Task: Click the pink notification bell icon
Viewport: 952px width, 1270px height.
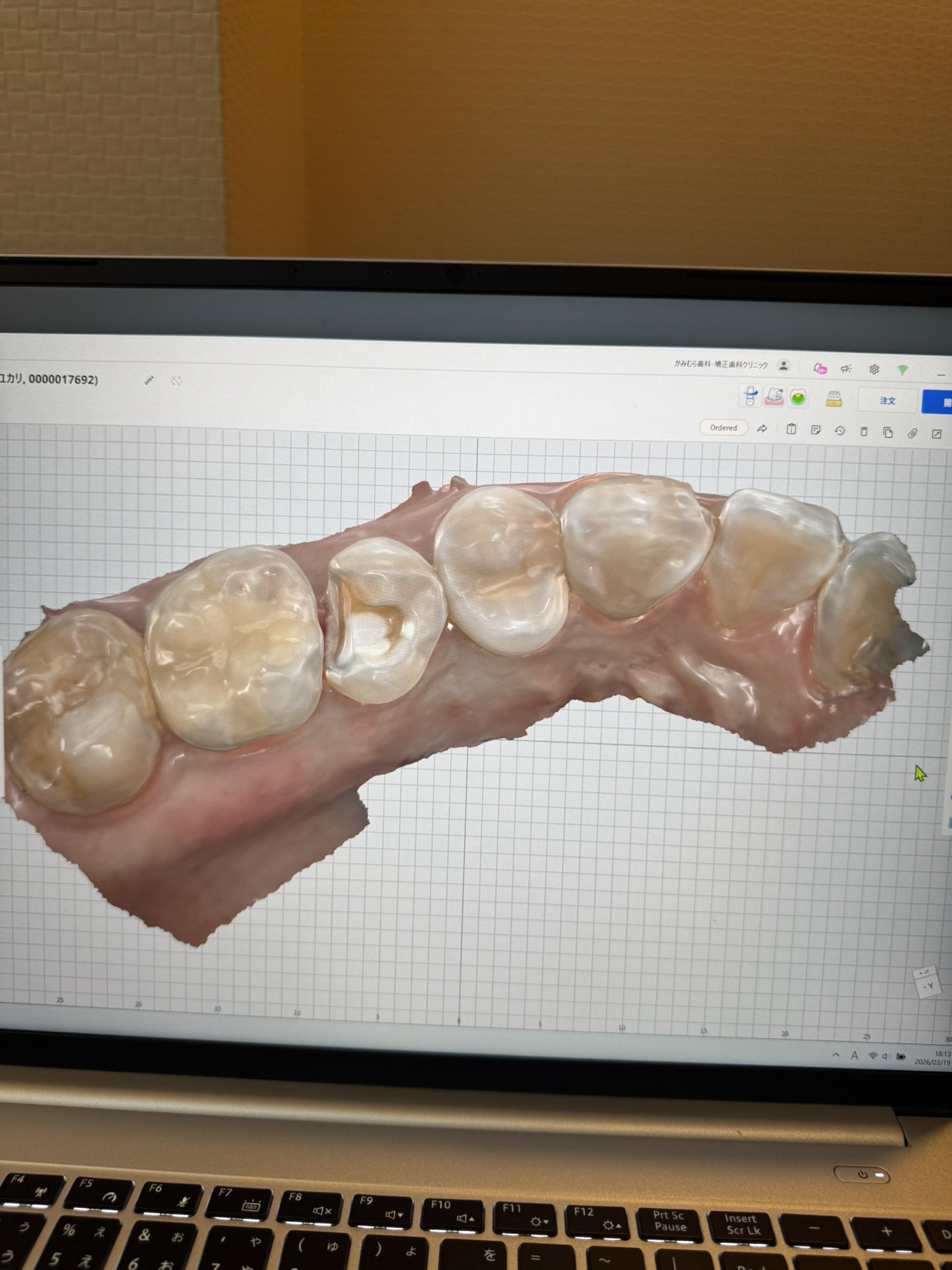Action: point(819,368)
